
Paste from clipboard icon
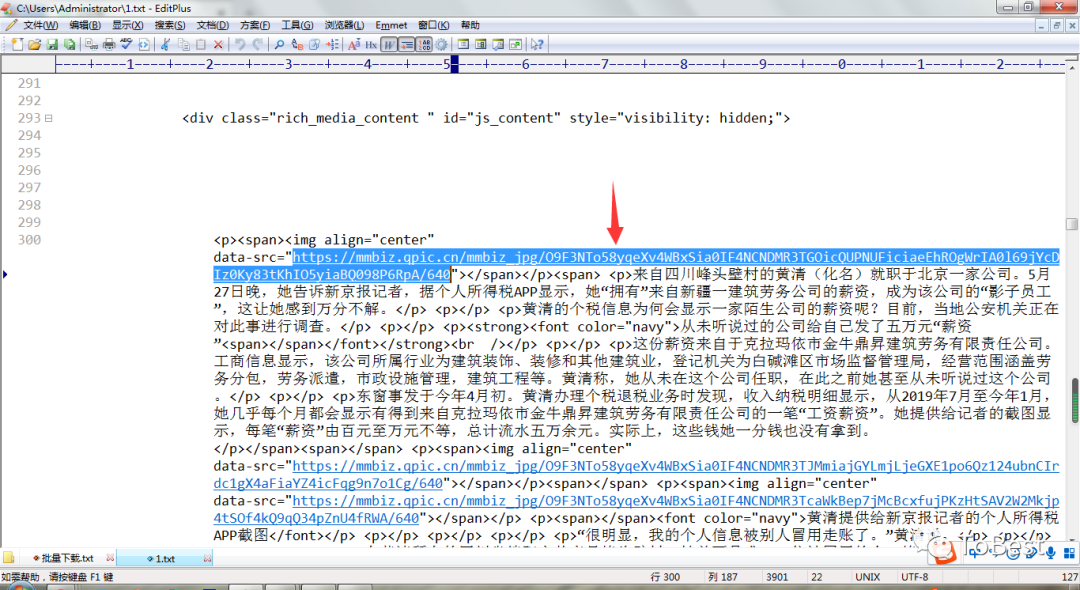click(x=200, y=45)
